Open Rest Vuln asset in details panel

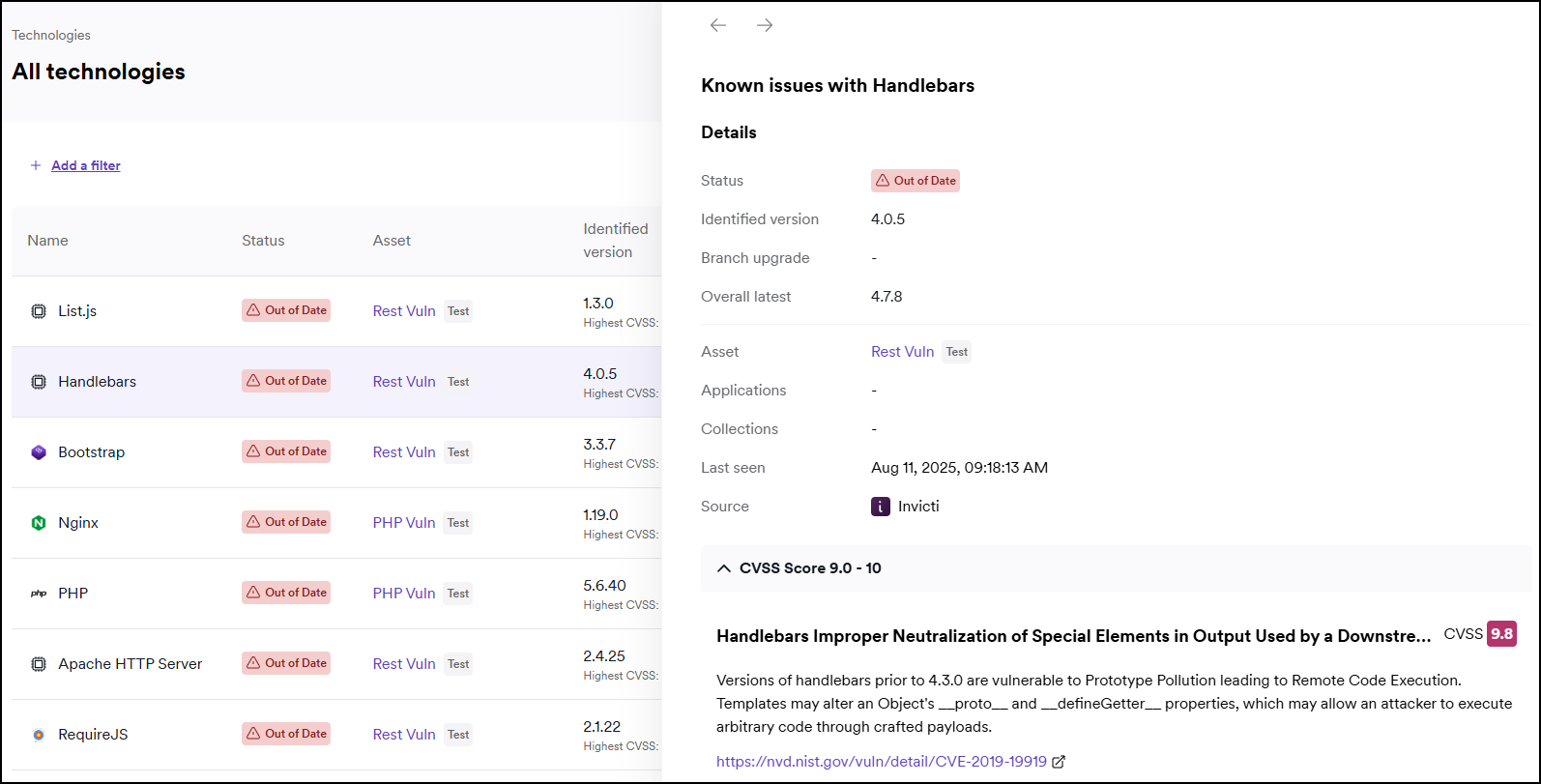click(902, 352)
